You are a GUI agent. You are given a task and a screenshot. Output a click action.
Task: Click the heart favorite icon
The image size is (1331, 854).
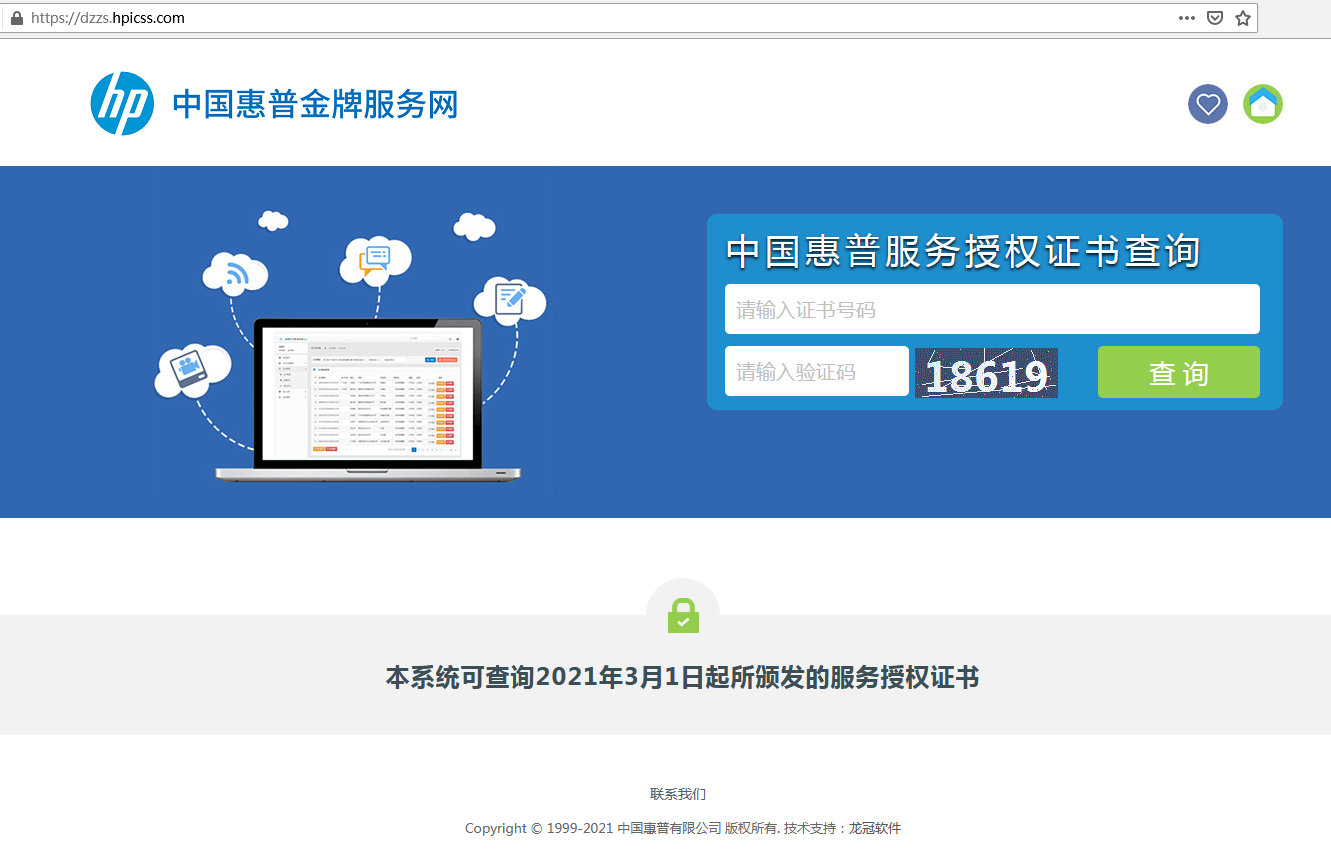[1208, 104]
